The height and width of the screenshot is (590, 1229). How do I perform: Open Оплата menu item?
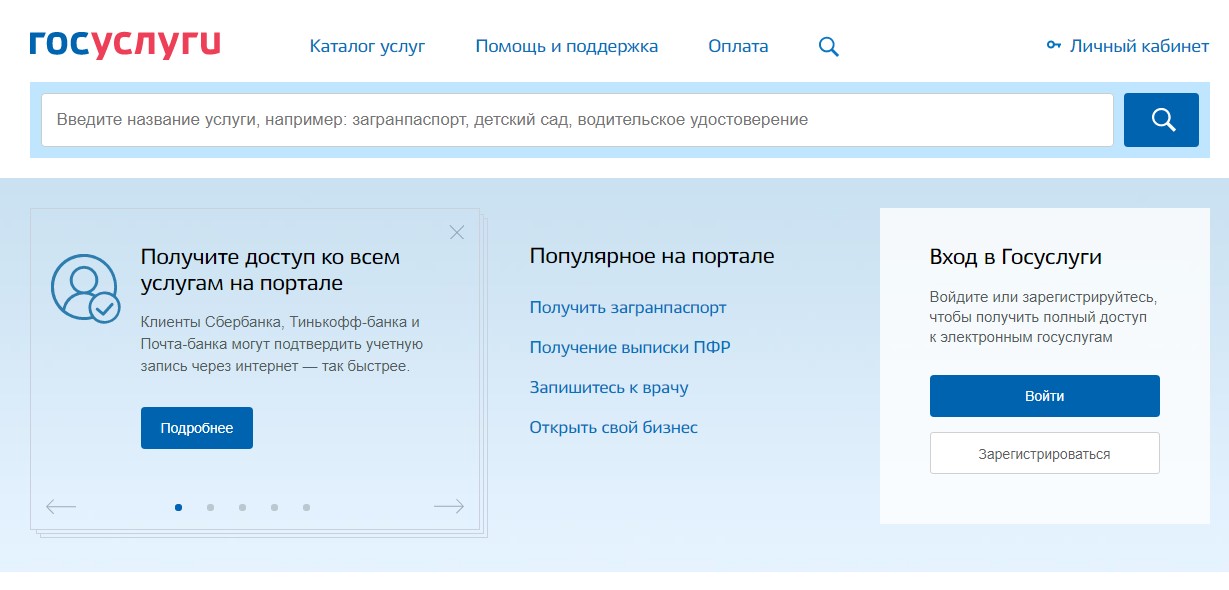[x=738, y=46]
